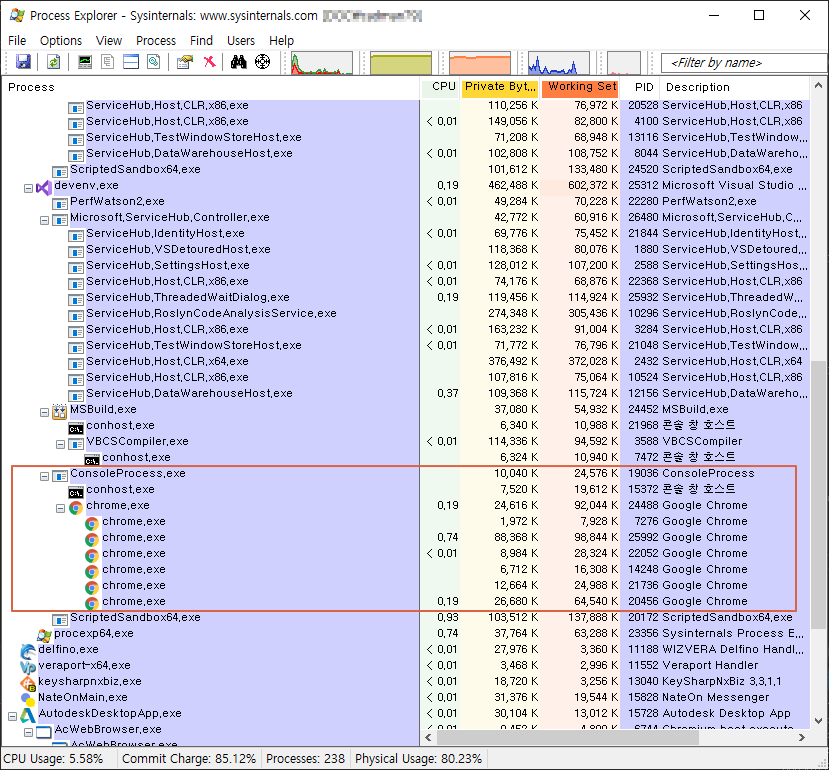Screen dimensions: 829x770
Task: Open the Users menu
Action: 241,41
